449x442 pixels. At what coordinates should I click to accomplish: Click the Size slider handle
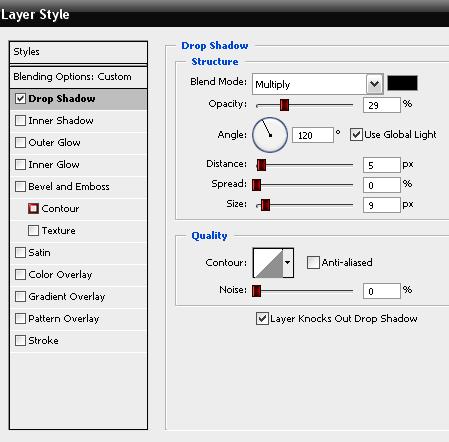tap(265, 205)
